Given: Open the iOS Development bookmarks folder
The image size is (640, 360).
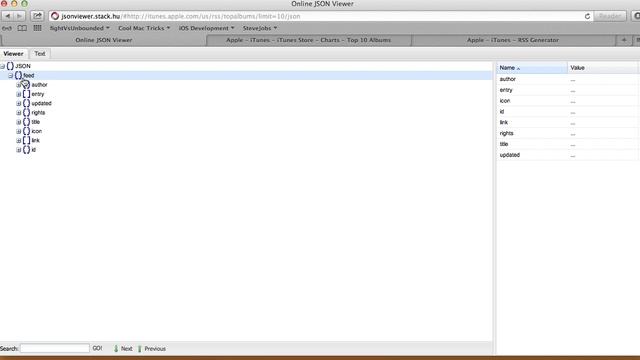Looking at the screenshot, I should click(x=207, y=28).
